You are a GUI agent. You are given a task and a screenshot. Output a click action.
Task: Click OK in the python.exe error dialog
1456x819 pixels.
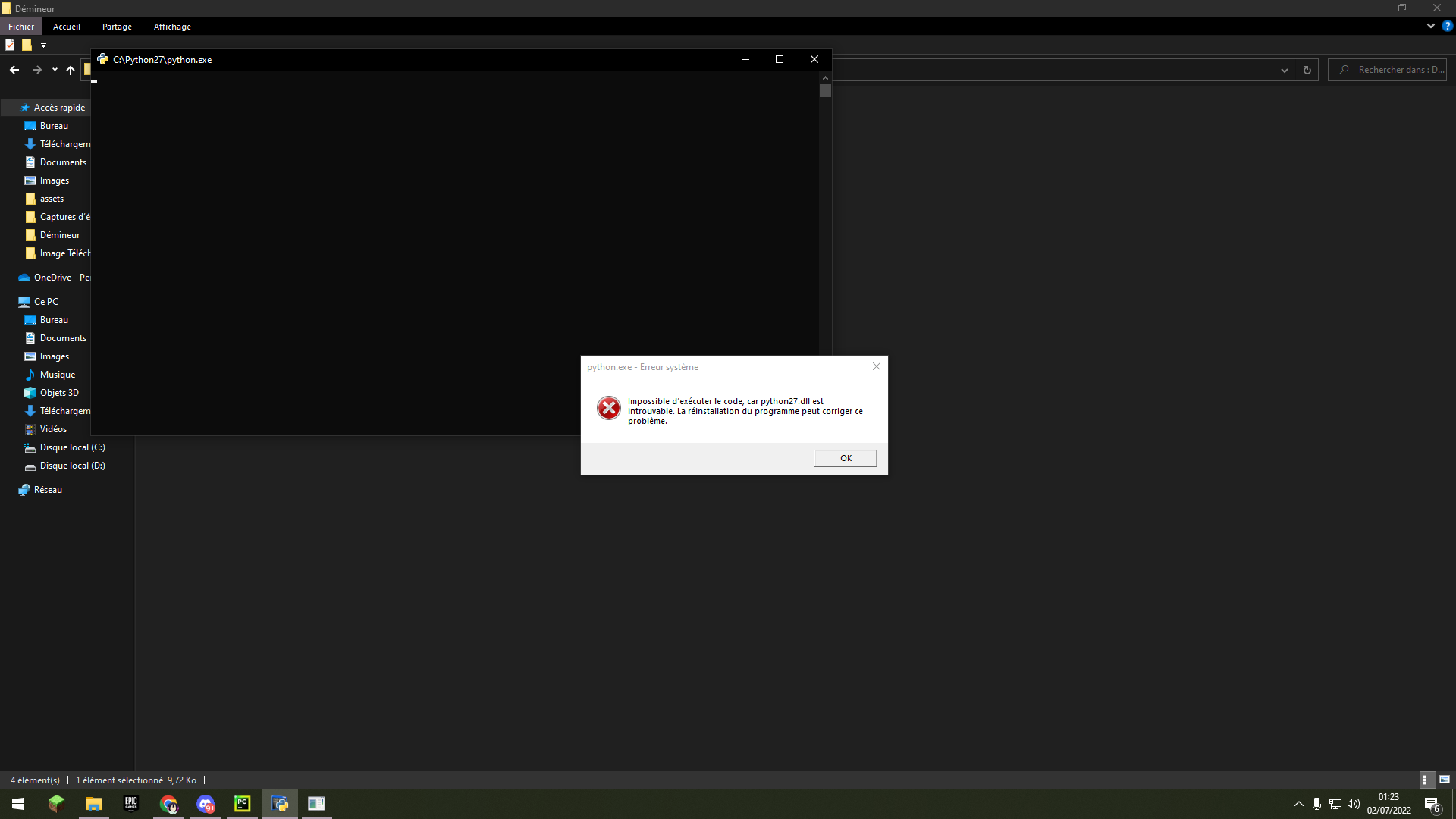click(x=846, y=458)
